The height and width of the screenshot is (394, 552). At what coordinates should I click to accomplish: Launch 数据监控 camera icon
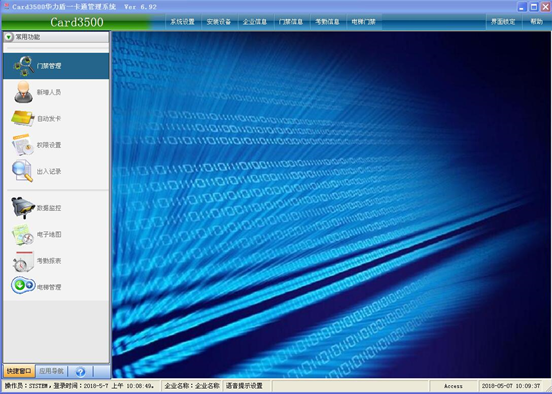click(x=23, y=207)
